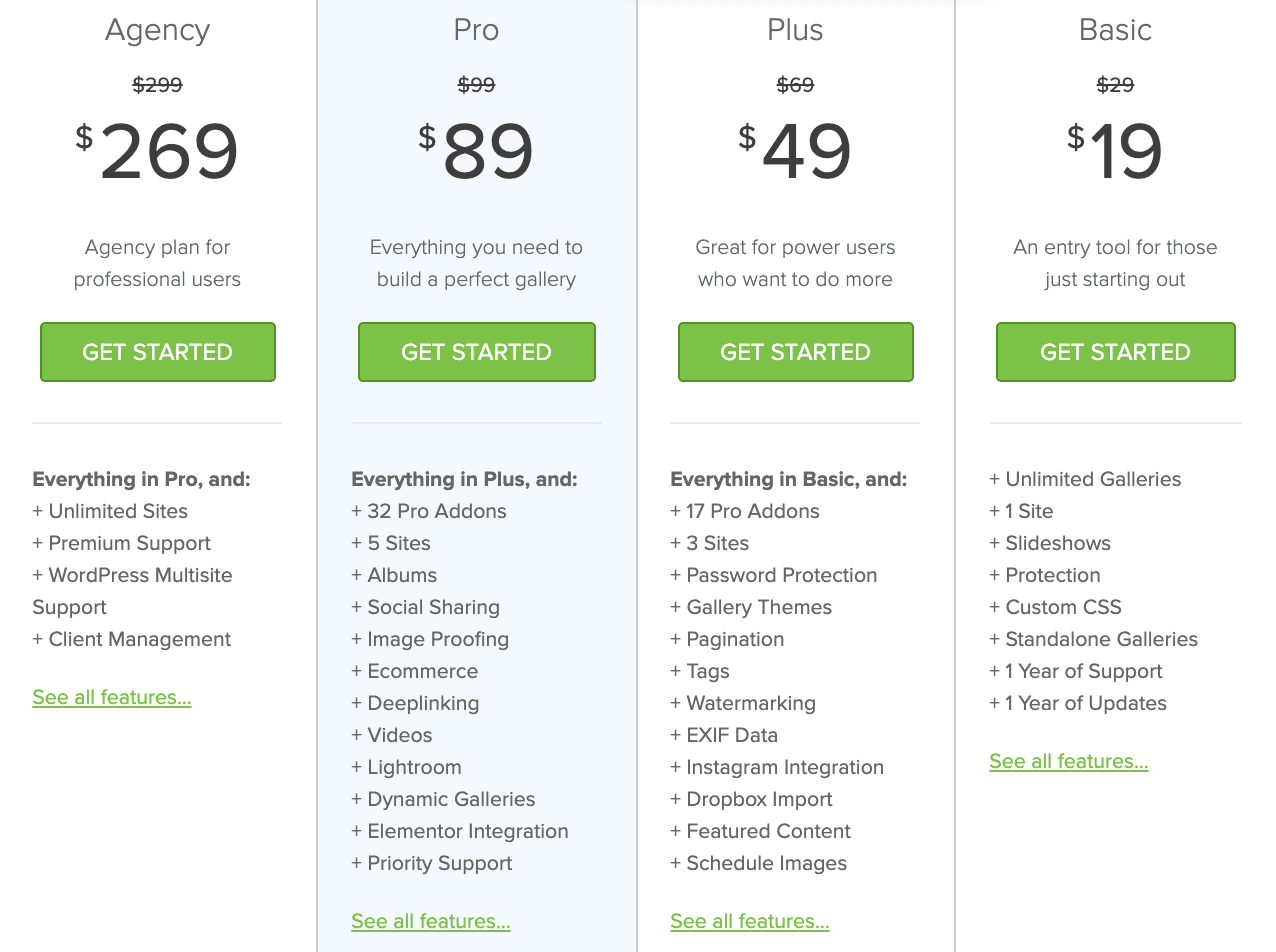Click the crossed-out $69 Plus price
This screenshot has width=1276, height=952.
click(795, 85)
